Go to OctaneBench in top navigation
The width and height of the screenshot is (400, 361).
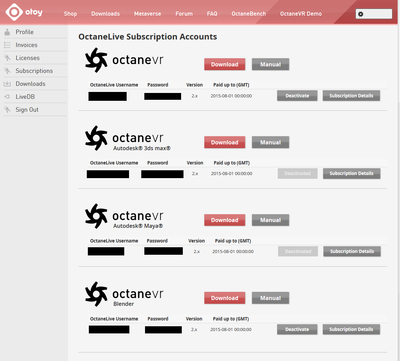click(x=249, y=14)
